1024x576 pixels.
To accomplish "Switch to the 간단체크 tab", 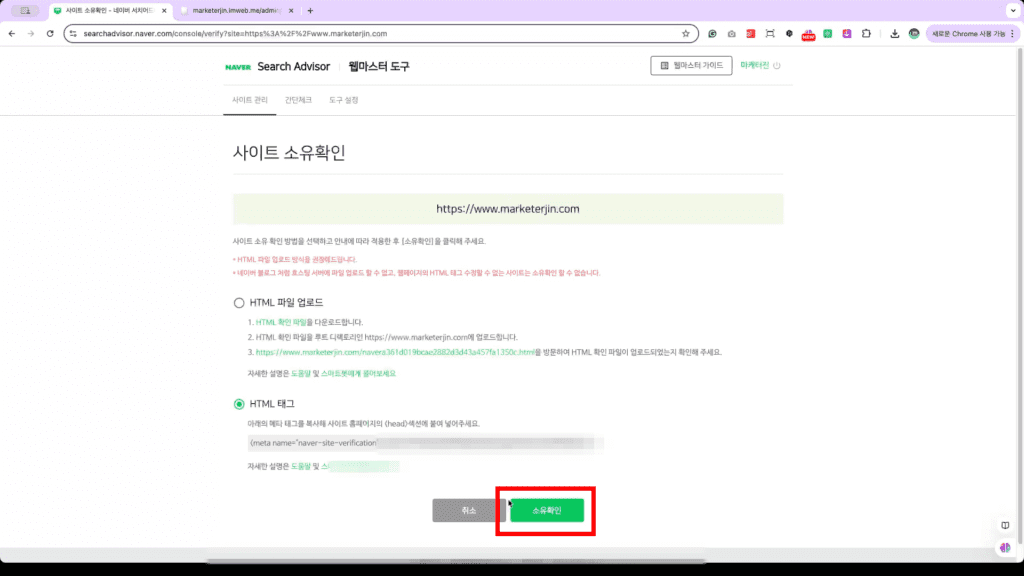I will pyautogui.click(x=298, y=100).
